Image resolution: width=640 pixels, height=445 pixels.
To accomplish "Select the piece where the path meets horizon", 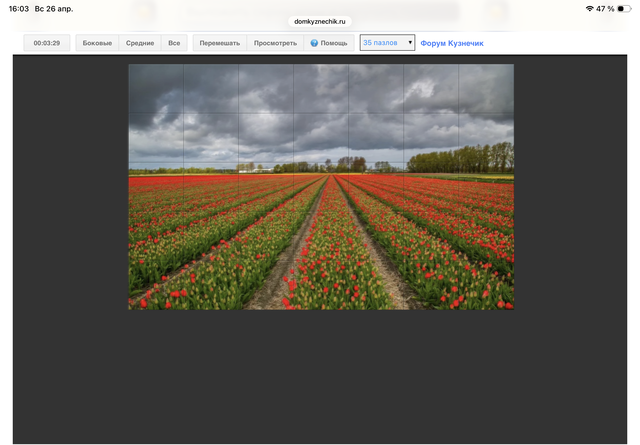I will point(321,186).
